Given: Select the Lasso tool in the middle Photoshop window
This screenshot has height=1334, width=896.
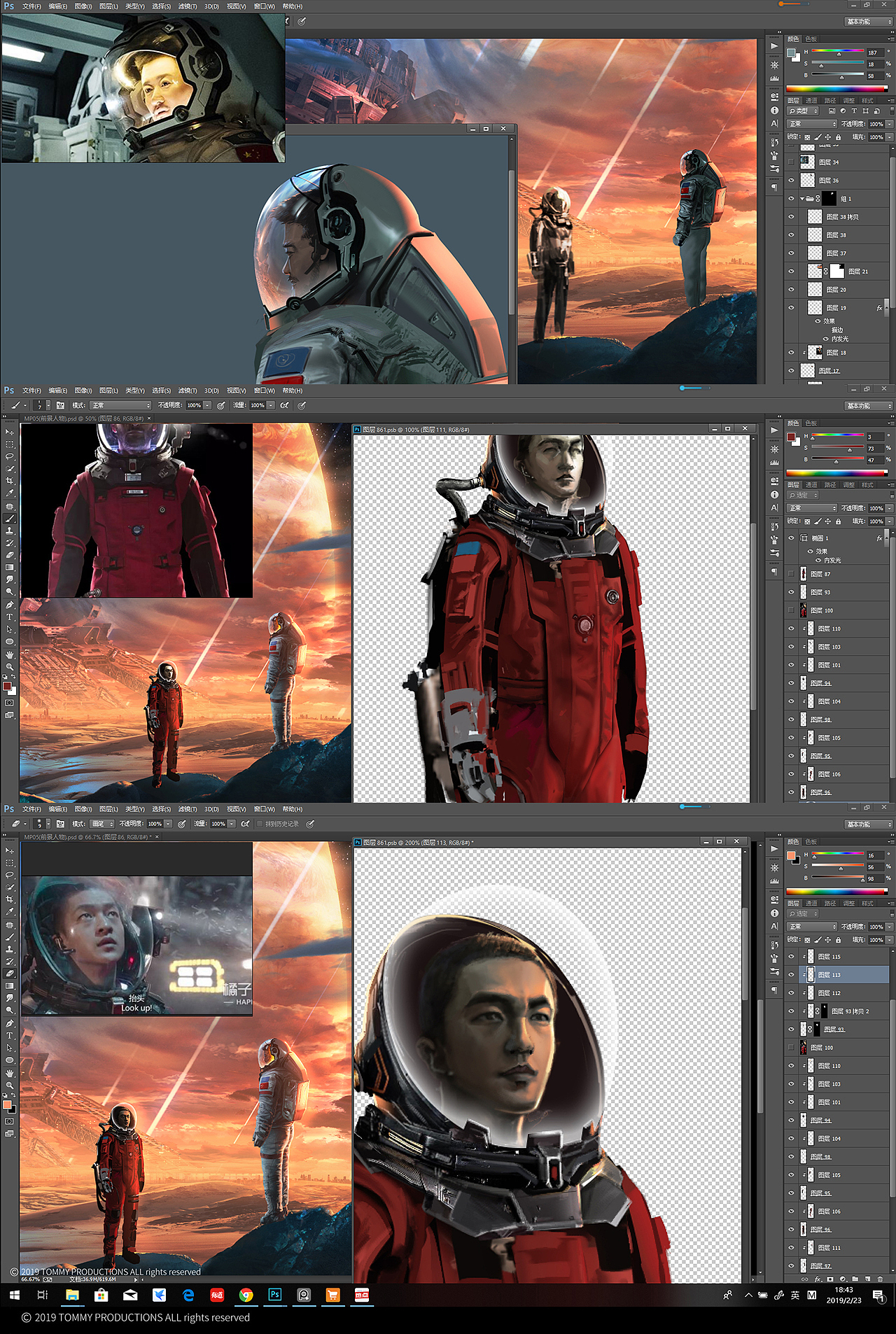Looking at the screenshot, I should (10, 456).
